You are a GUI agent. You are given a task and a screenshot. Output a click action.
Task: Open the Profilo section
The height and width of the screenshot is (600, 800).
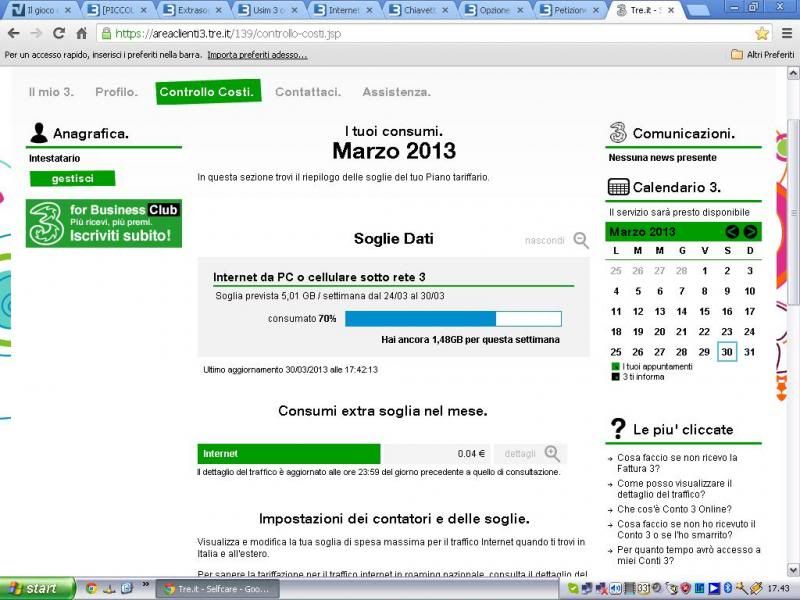[x=116, y=92]
